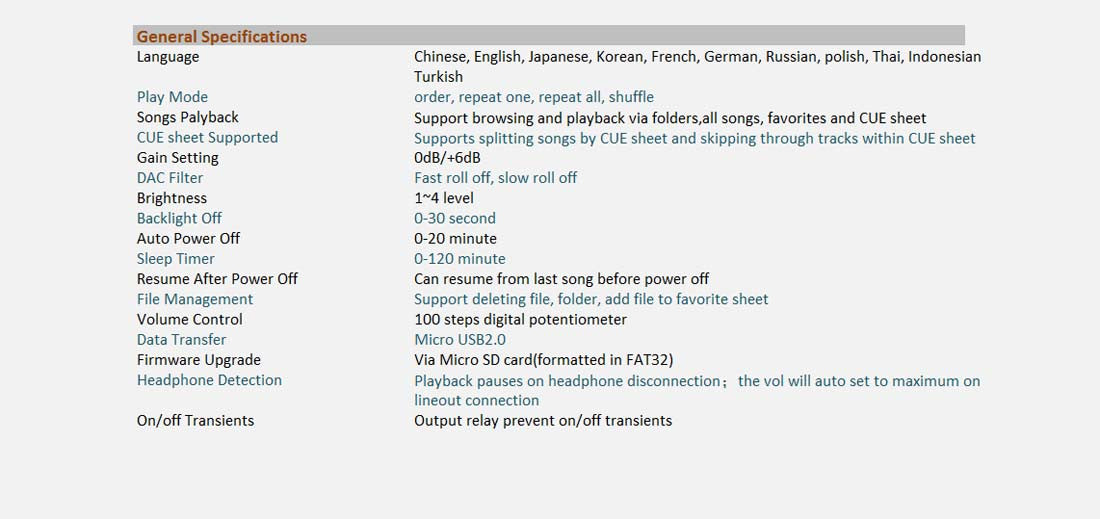This screenshot has height=519, width=1100.
Task: Select the On/off Transients label
Action: coord(195,421)
